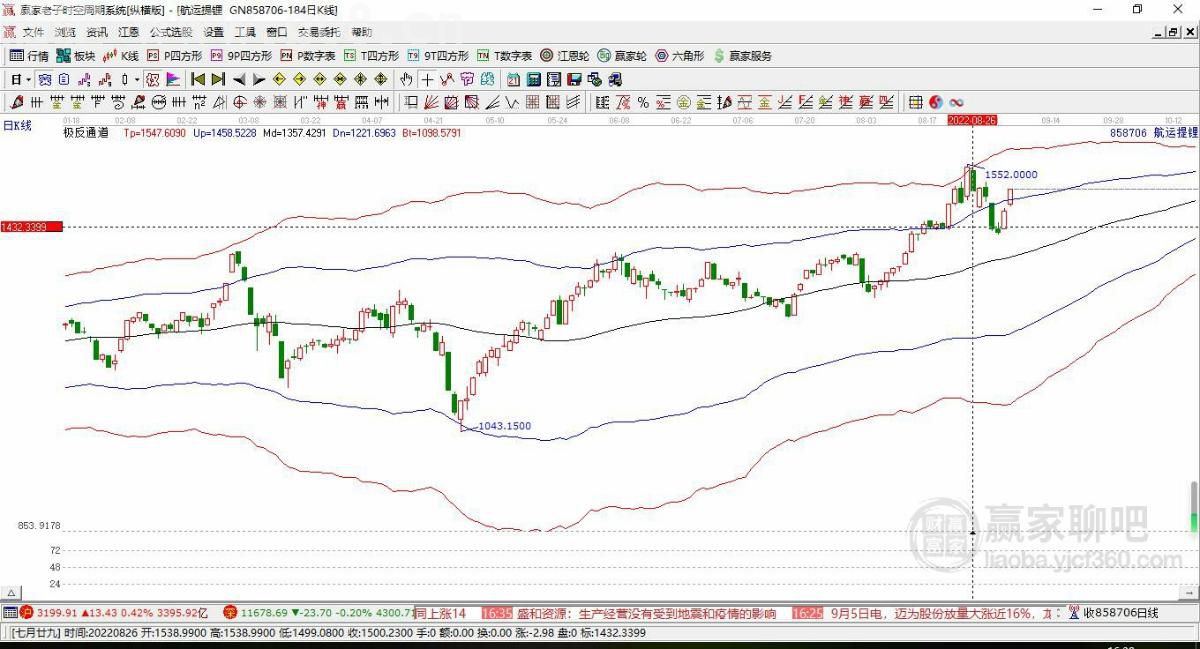This screenshot has height=649, width=1200.
Task: Select the red crosshair circle tool
Action: [239, 102]
